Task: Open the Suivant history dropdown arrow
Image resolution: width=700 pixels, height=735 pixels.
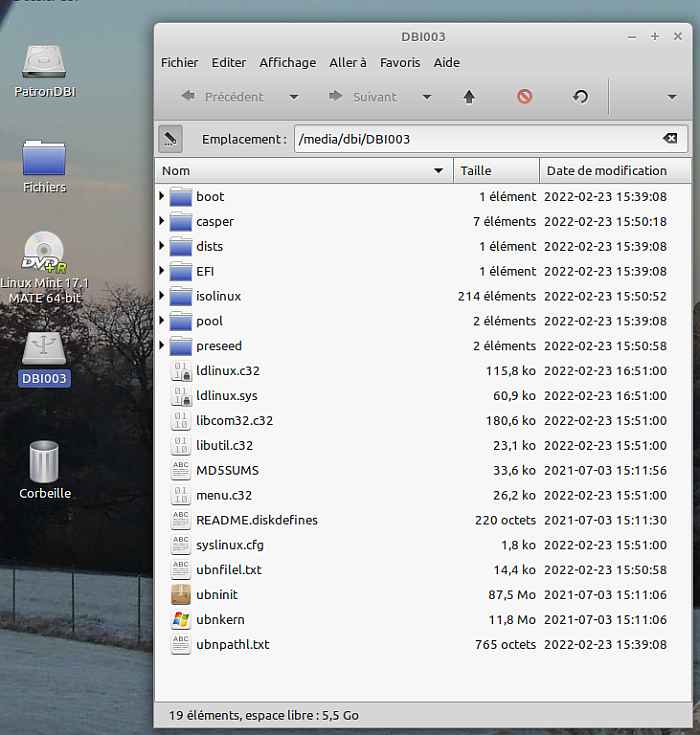Action: point(427,97)
